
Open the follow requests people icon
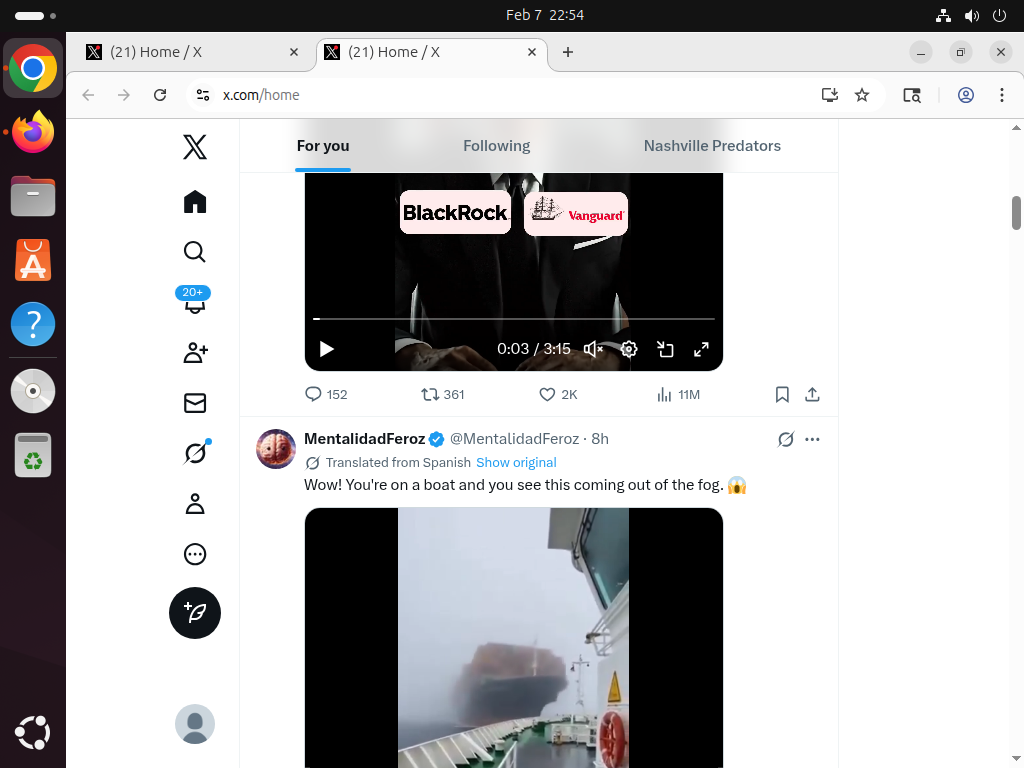click(195, 352)
